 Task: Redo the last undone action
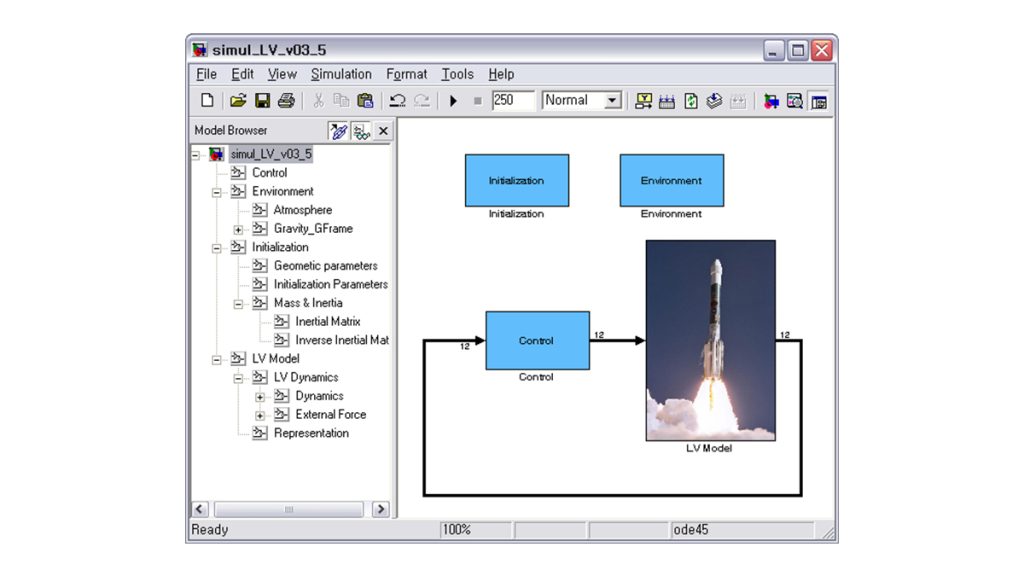coord(422,101)
